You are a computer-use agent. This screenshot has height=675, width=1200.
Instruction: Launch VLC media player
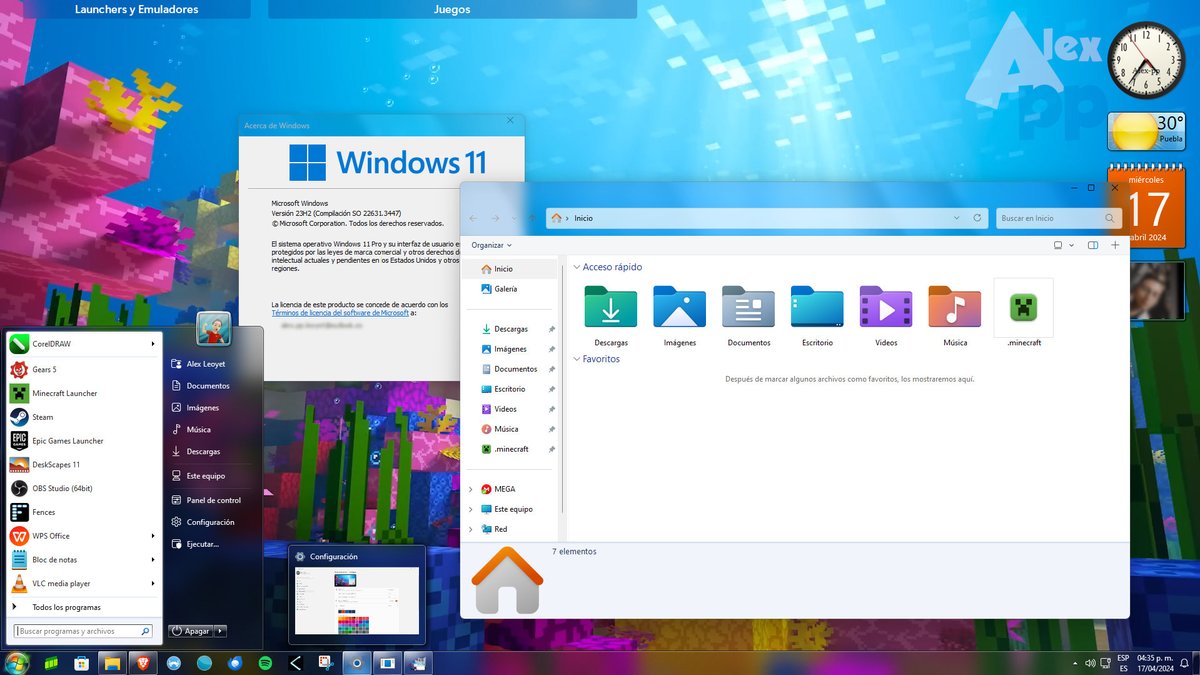[x=84, y=583]
